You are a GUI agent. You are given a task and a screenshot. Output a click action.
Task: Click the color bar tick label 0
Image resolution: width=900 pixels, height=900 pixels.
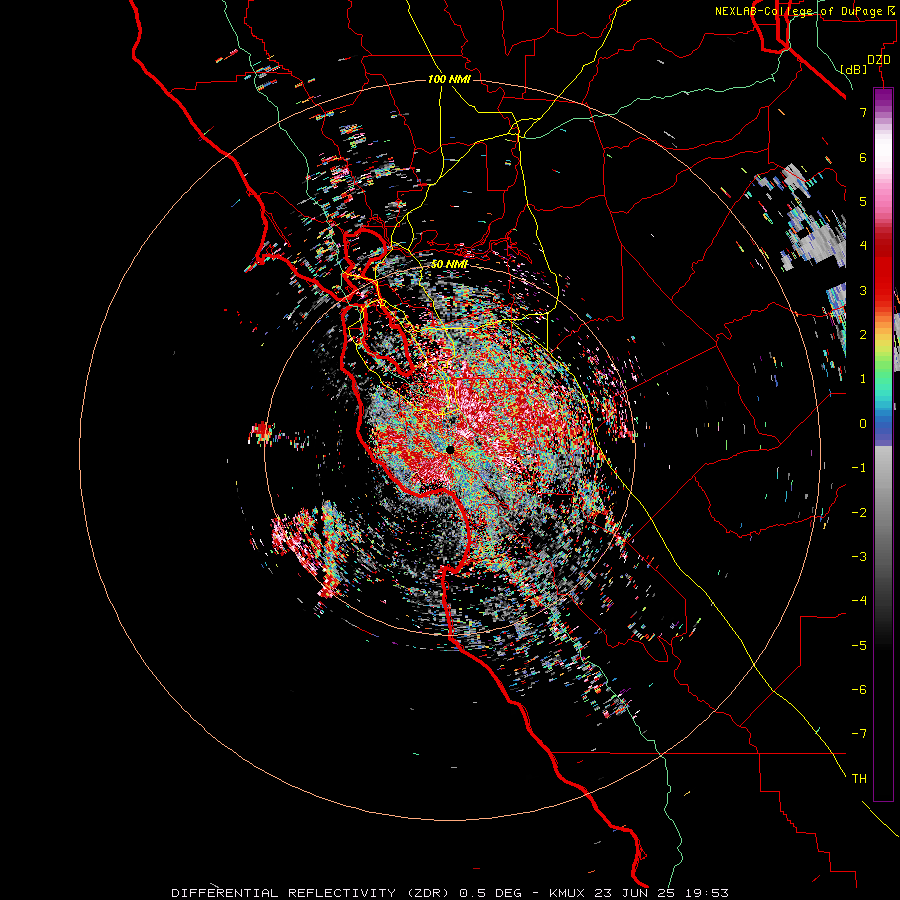[863, 424]
